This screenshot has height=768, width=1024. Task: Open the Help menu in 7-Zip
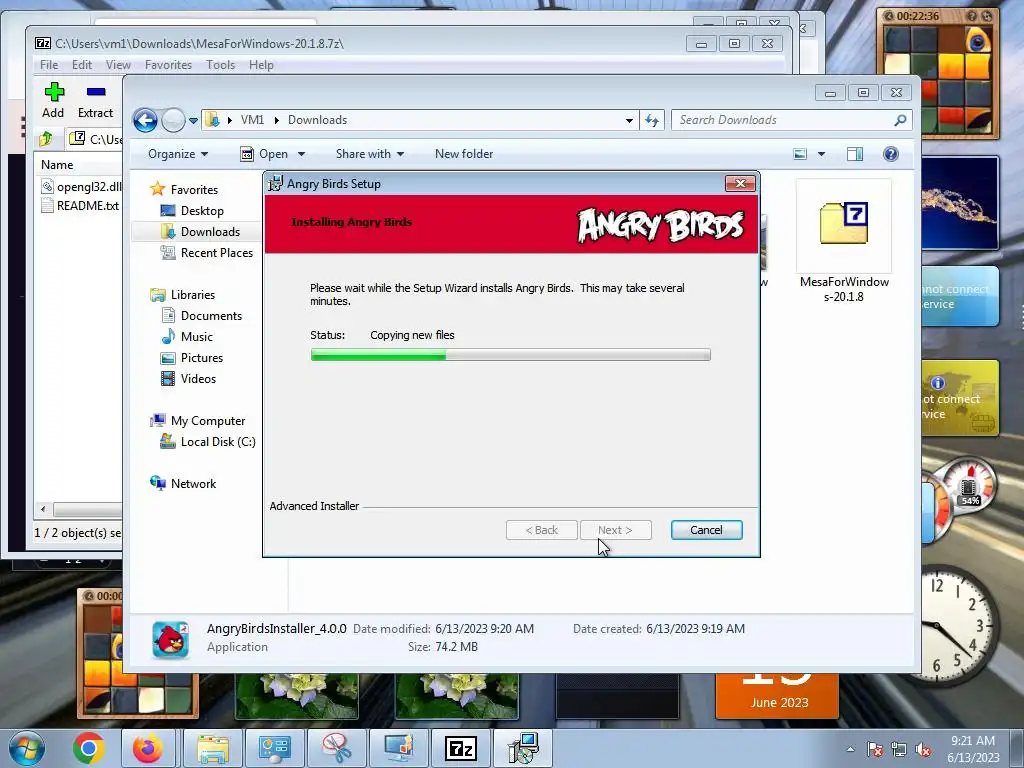[x=261, y=65]
